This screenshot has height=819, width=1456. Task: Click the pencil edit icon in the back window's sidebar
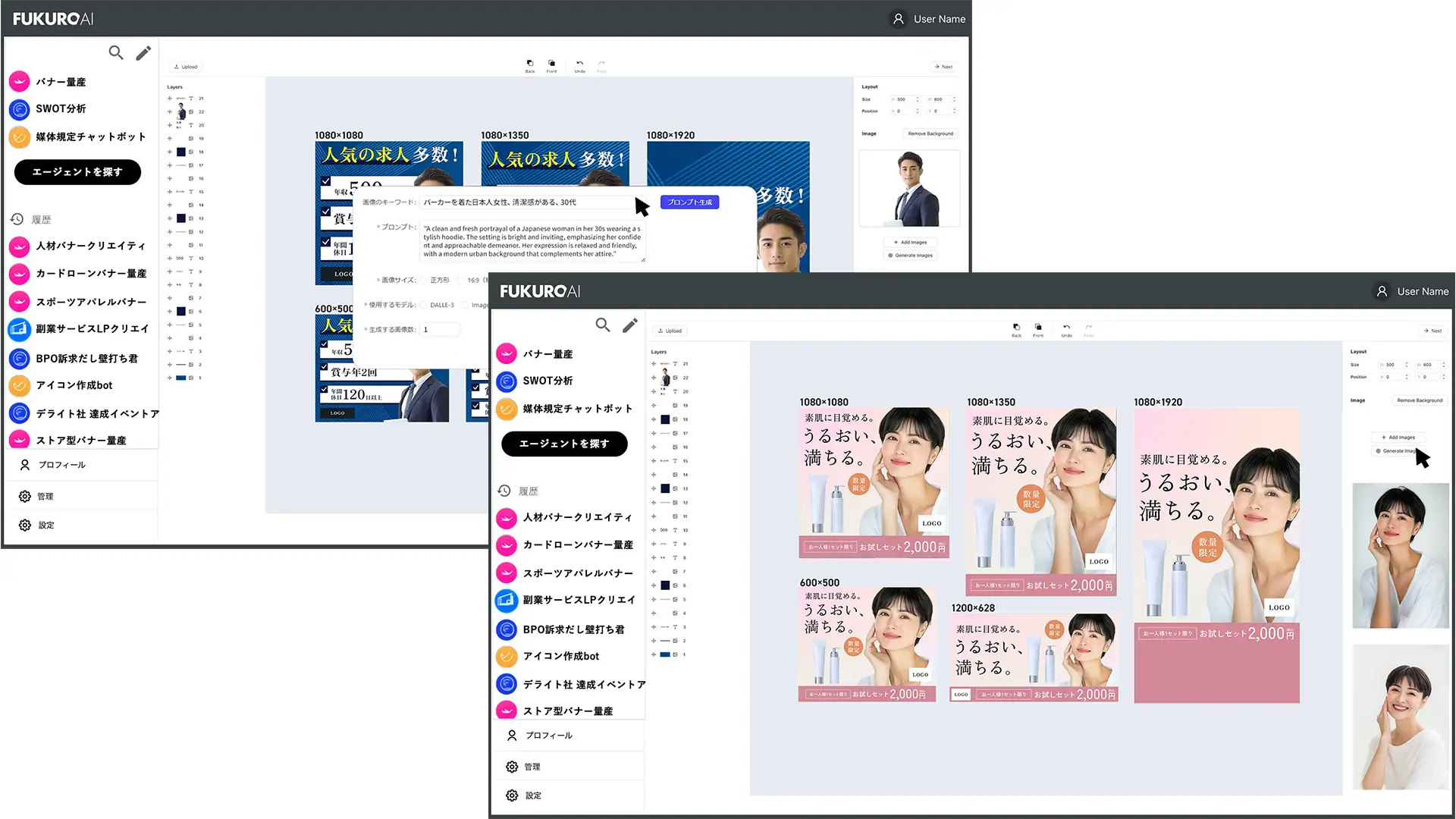(143, 53)
